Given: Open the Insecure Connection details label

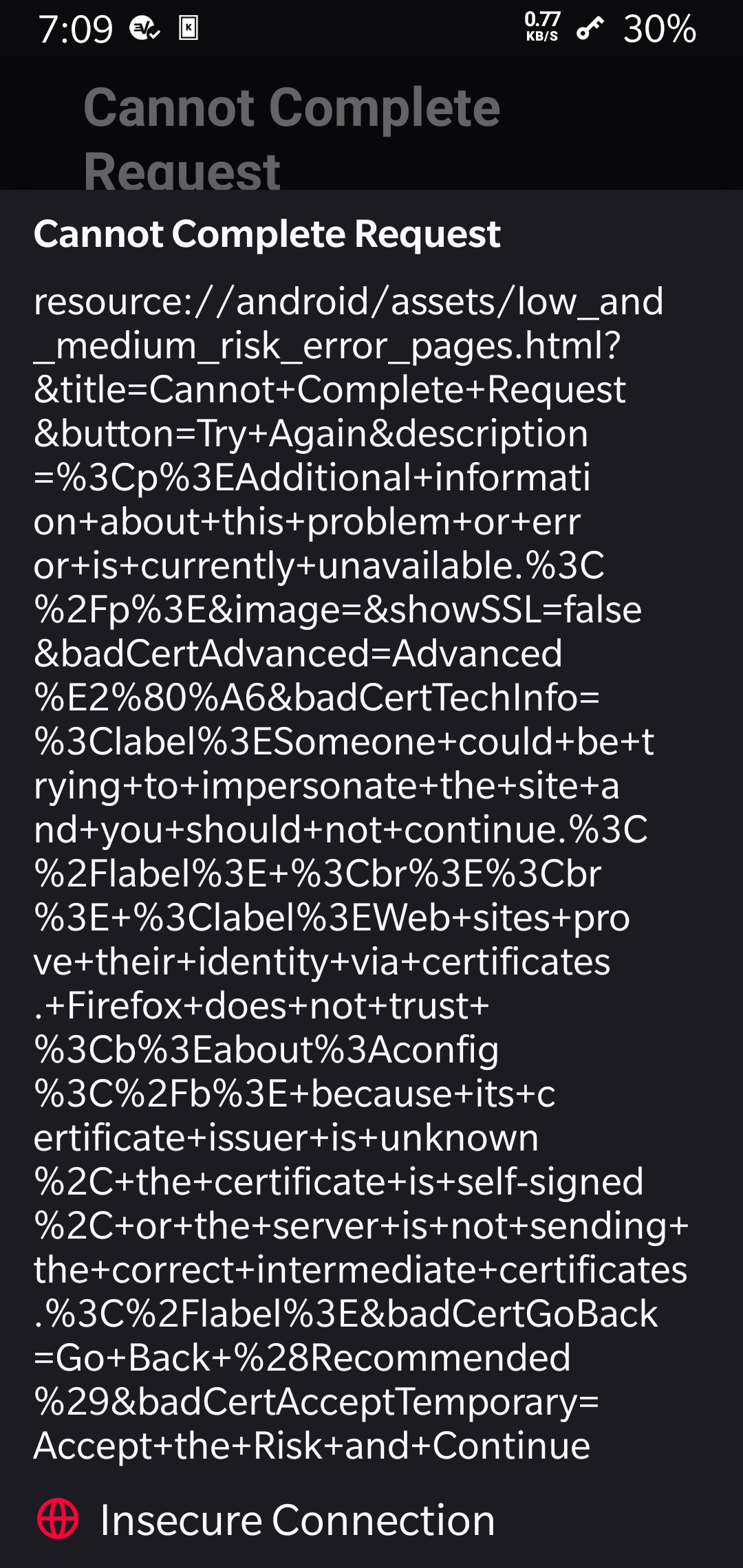Looking at the screenshot, I should (297, 1519).
